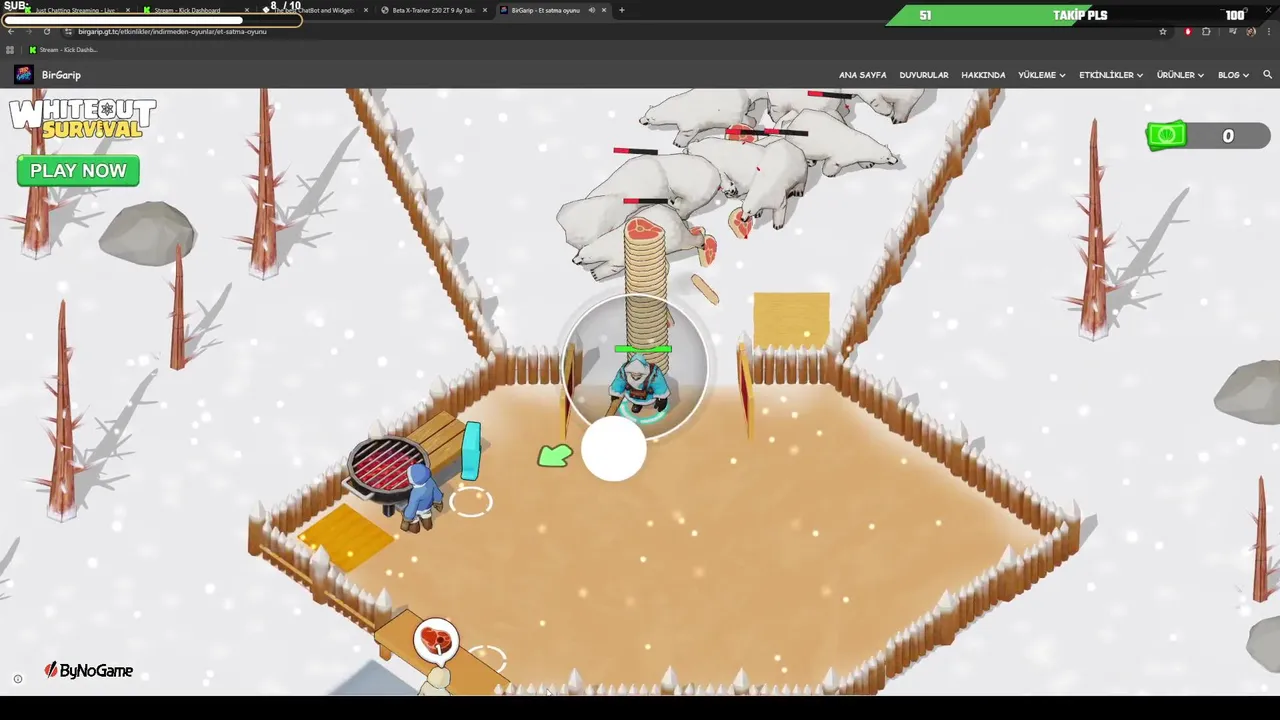Click the green PLAY NOW button
The image size is (1280, 720).
(x=78, y=171)
